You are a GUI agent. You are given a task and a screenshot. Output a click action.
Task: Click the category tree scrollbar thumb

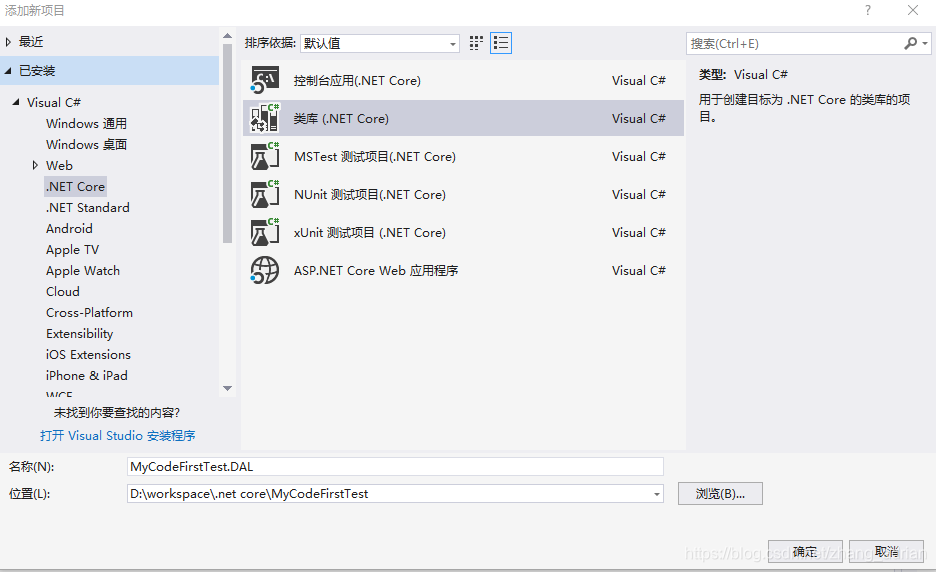227,143
